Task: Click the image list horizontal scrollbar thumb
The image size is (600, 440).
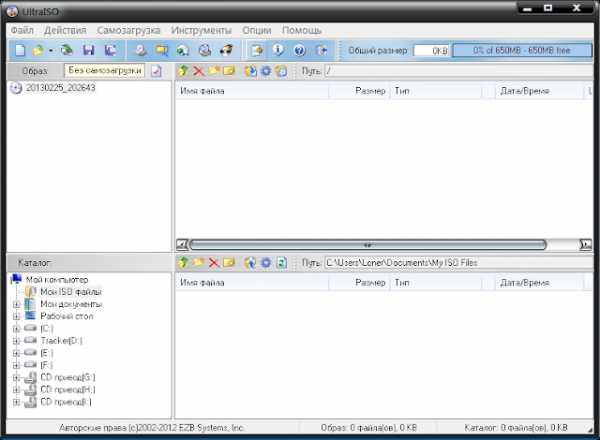Action: (x=368, y=244)
